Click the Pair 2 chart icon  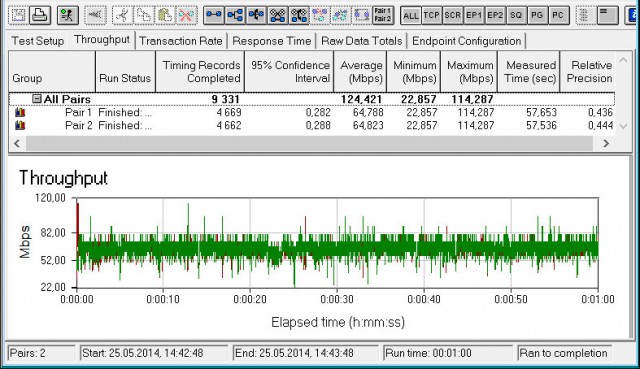click(20, 125)
